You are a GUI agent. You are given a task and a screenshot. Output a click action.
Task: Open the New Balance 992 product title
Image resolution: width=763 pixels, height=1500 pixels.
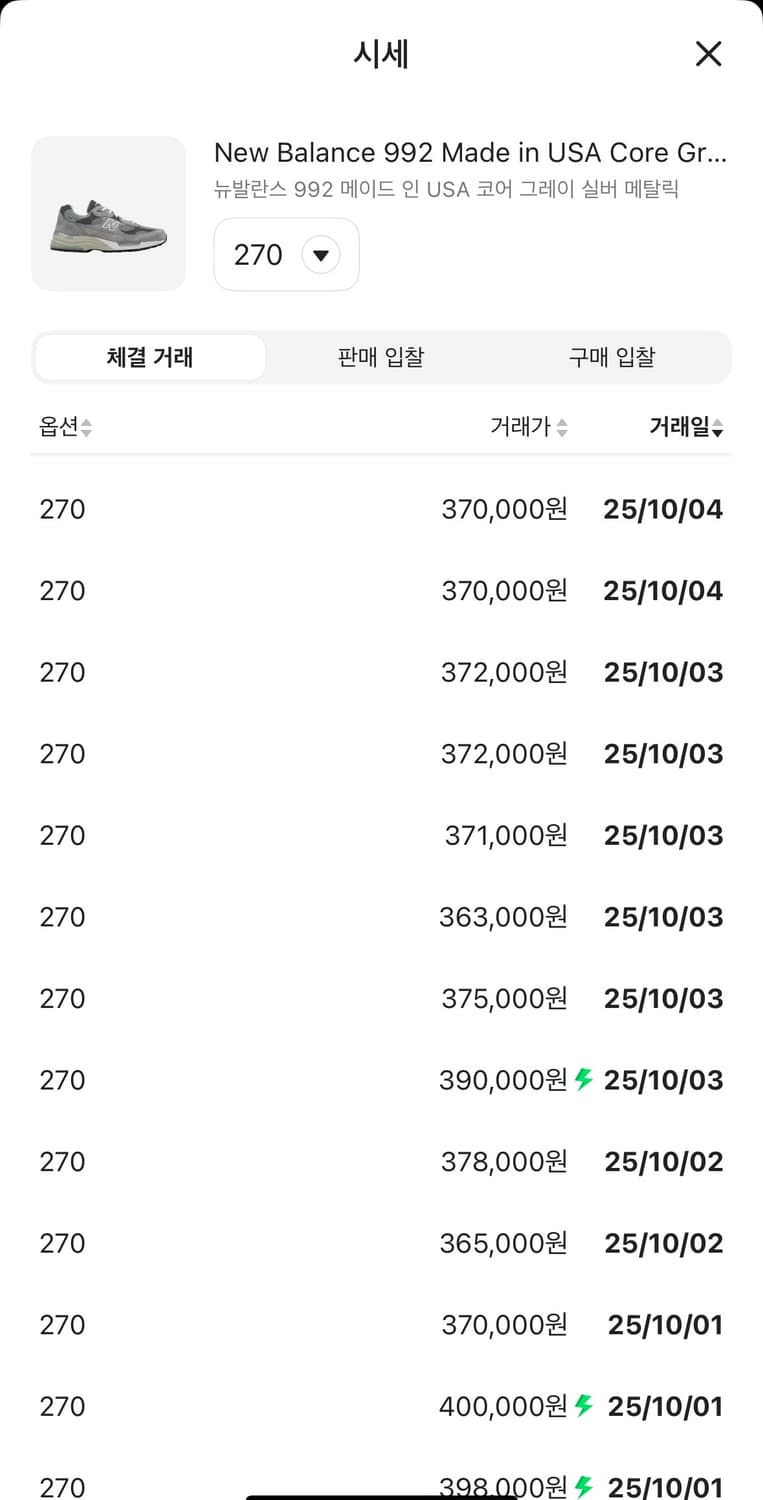coord(470,153)
